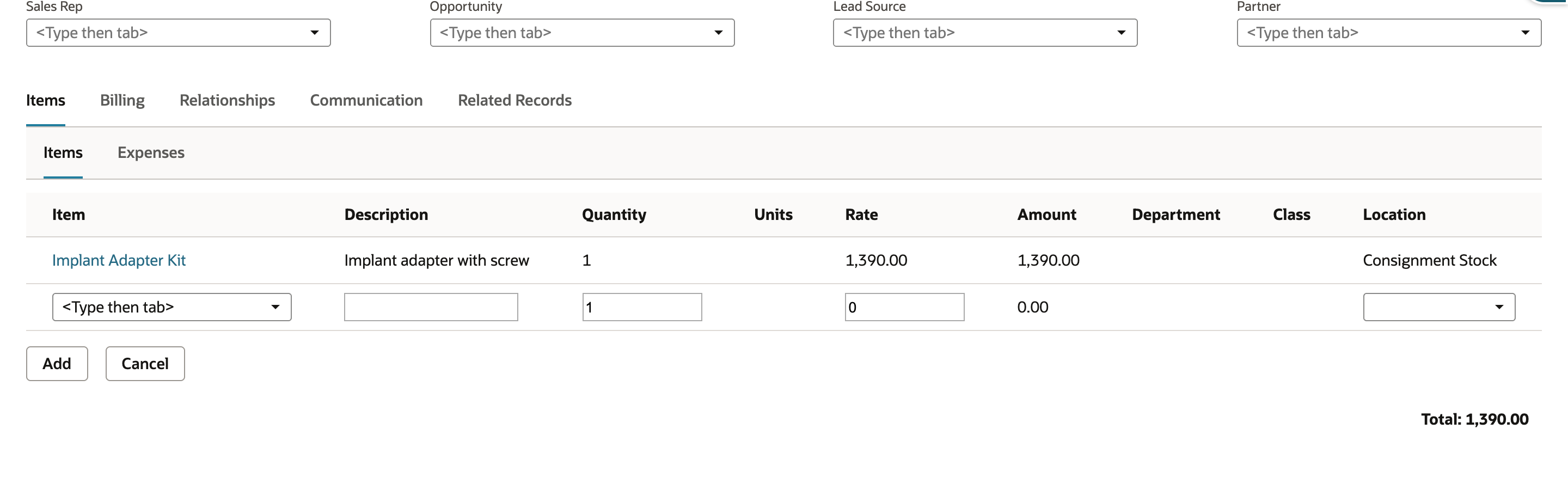Expand the Lead Source dropdown
Viewport: 1568px width, 490px height.
(985, 33)
